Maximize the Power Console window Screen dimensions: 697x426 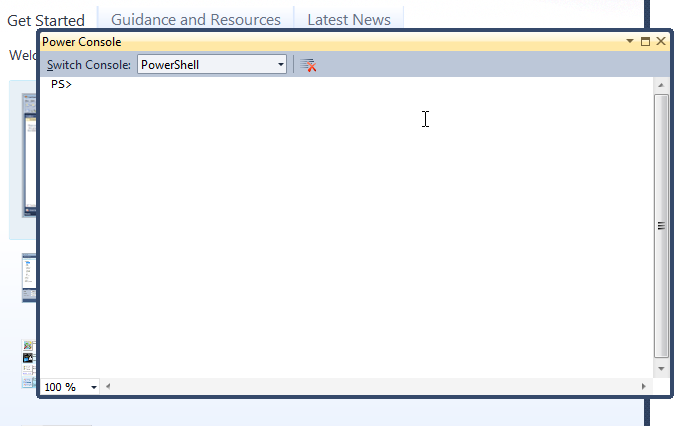(645, 41)
